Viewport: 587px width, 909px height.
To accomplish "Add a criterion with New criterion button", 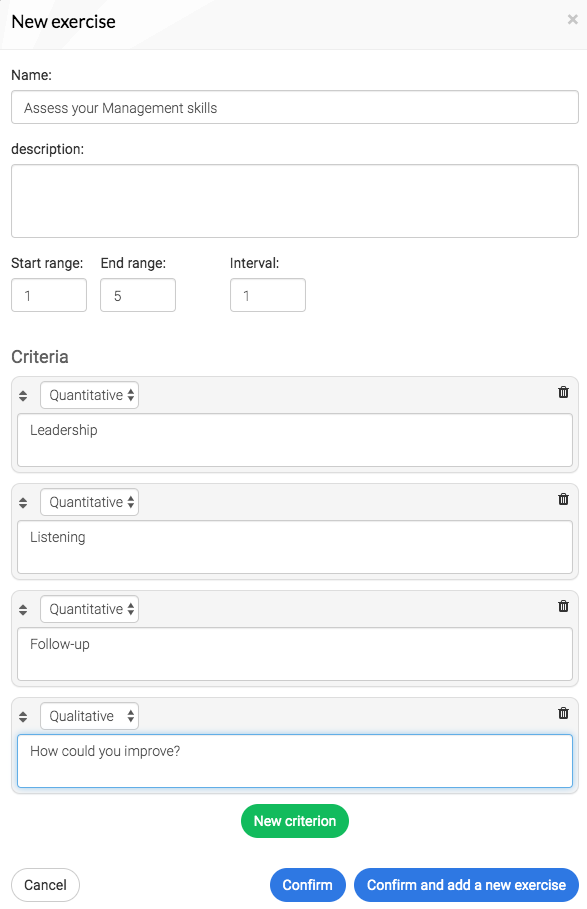I will [x=295, y=821].
